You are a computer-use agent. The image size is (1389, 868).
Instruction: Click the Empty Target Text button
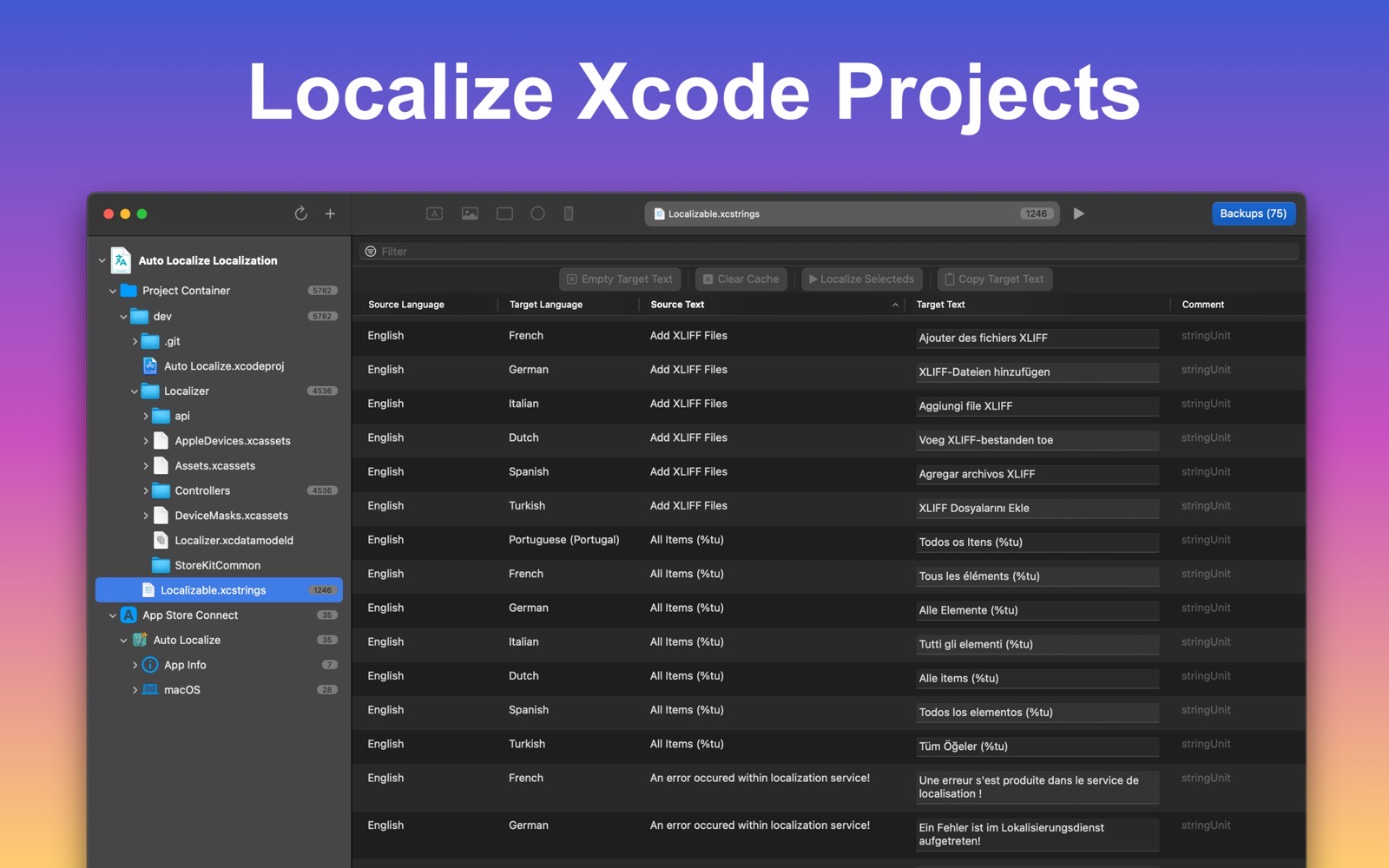(x=620, y=279)
